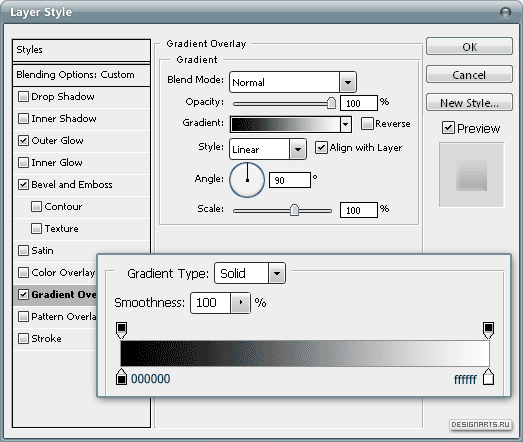Toggle the Reverse checkbox

point(367,124)
